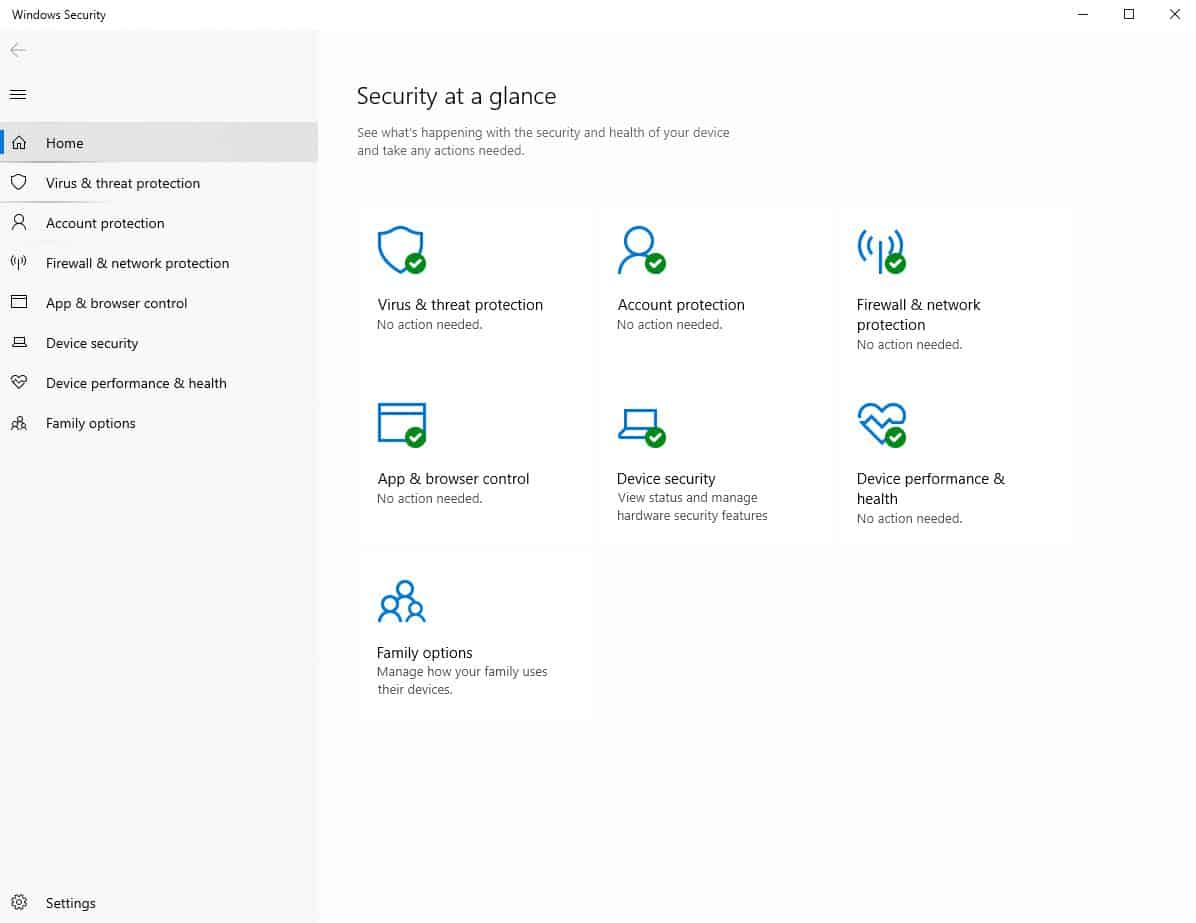This screenshot has width=1196, height=923.
Task: Click 'Manage how your family uses their devices.'
Action: pos(461,680)
